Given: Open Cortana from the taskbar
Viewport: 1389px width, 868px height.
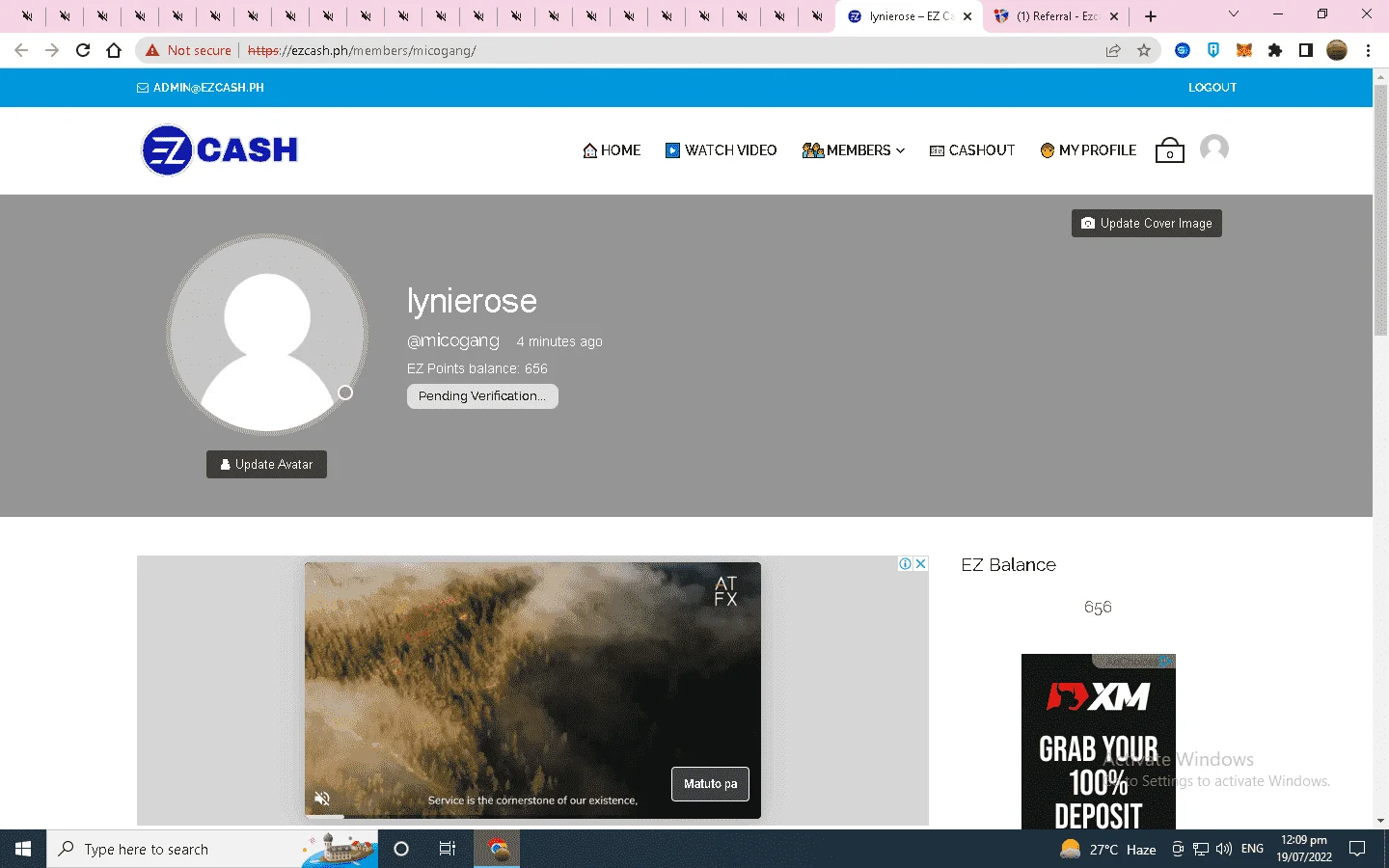Looking at the screenshot, I should [401, 849].
